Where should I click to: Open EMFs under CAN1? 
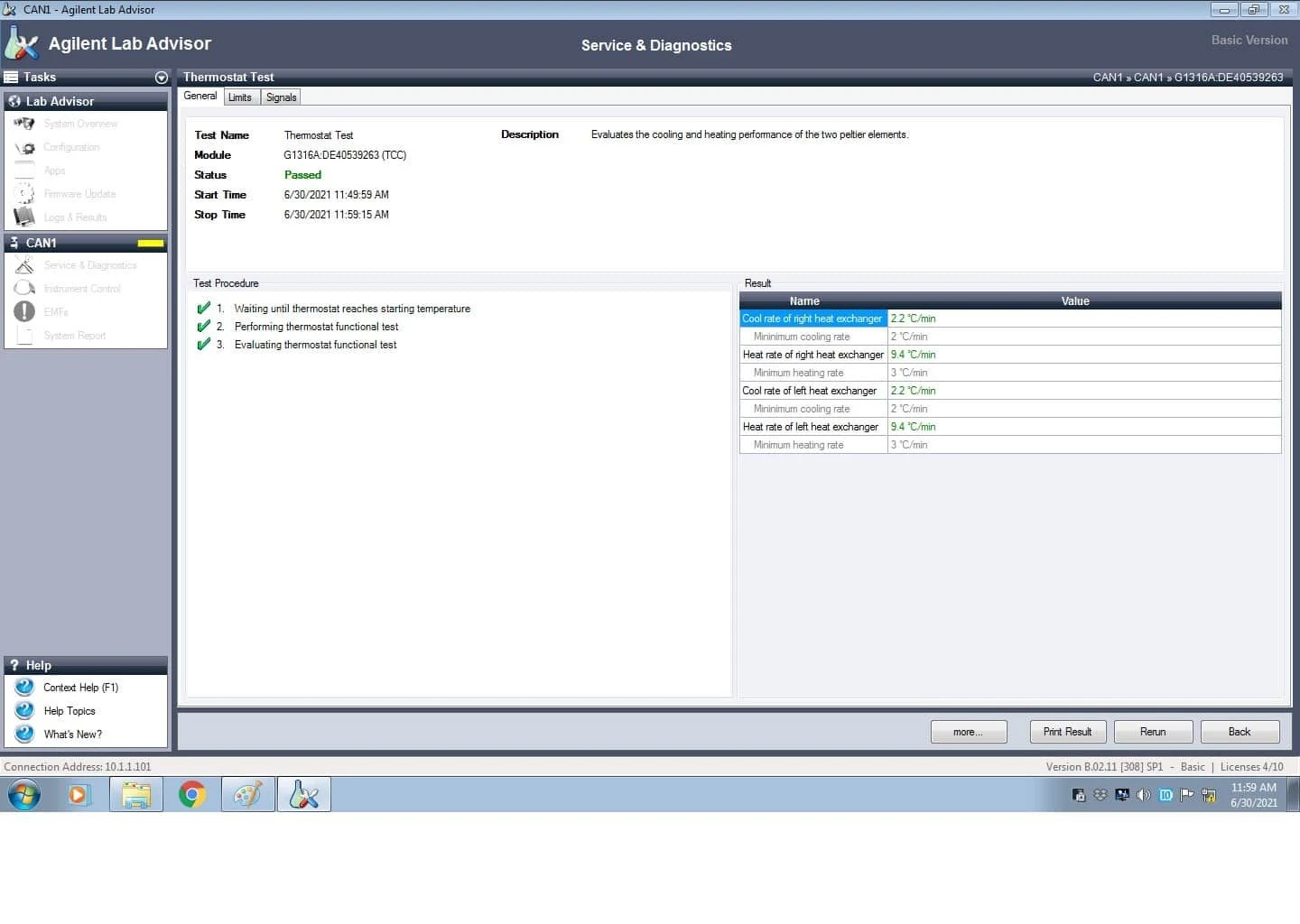tap(56, 312)
